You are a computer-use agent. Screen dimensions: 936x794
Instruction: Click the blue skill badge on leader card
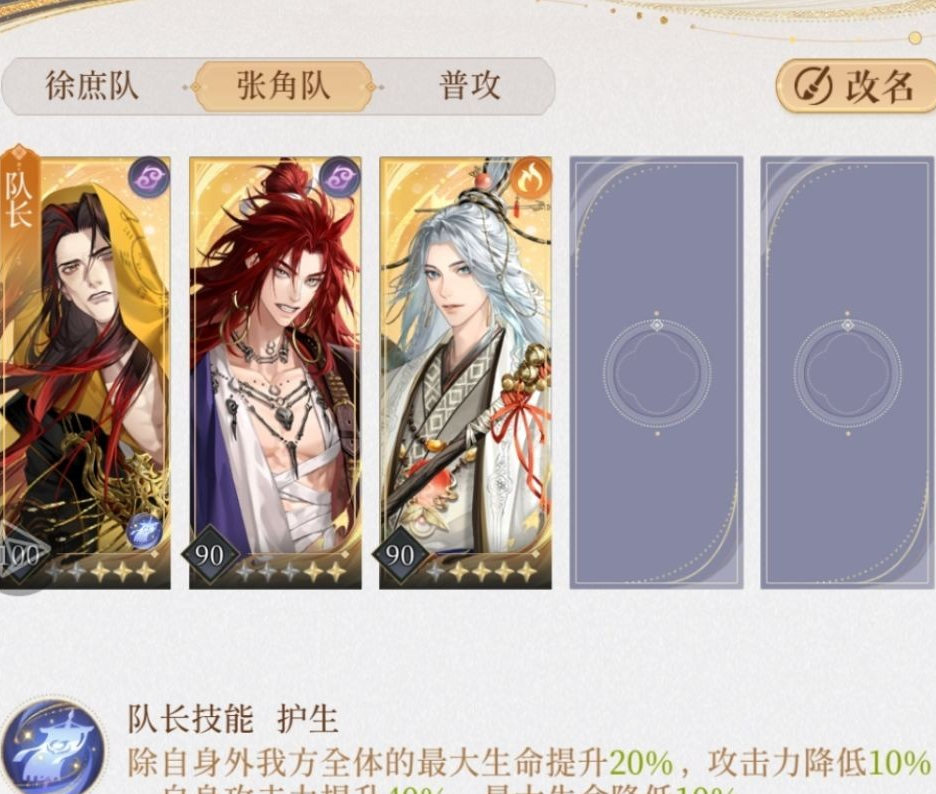point(144,531)
